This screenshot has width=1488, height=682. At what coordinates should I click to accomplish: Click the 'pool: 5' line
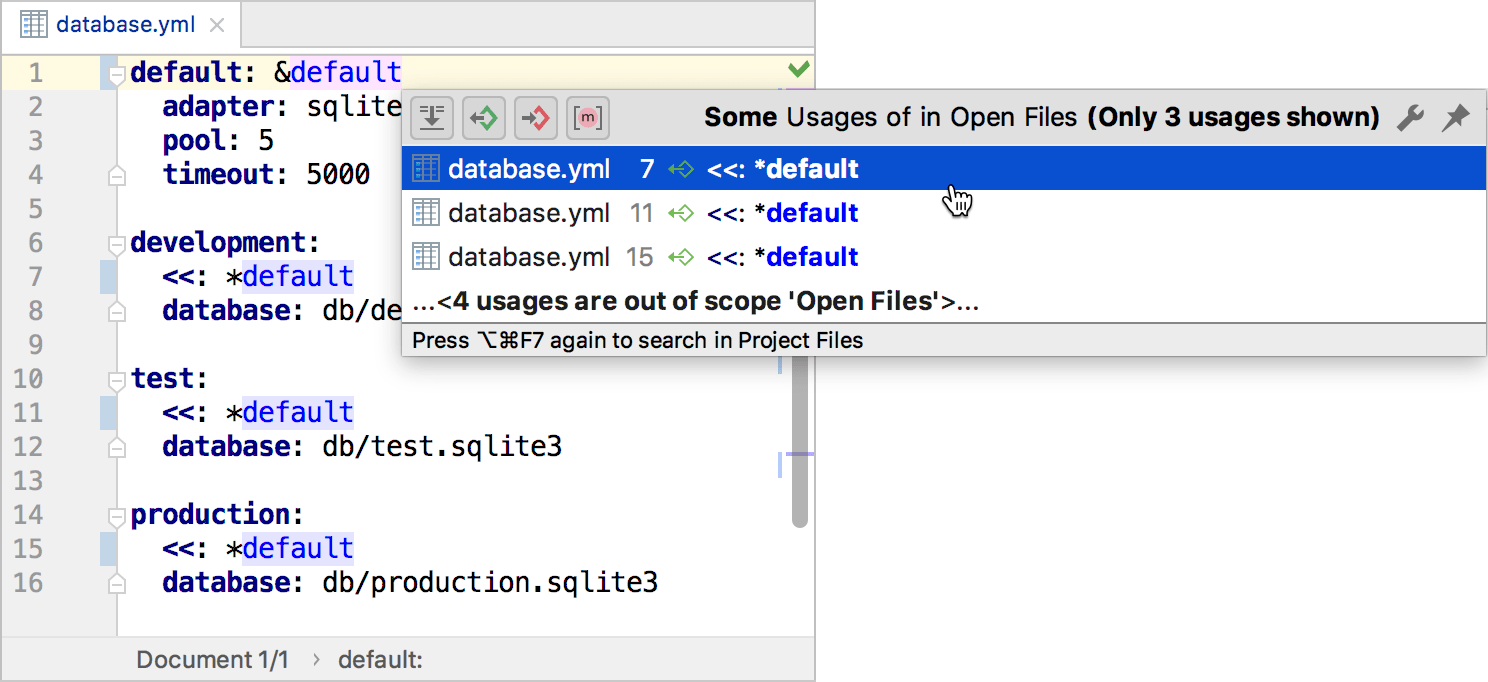pos(218,141)
